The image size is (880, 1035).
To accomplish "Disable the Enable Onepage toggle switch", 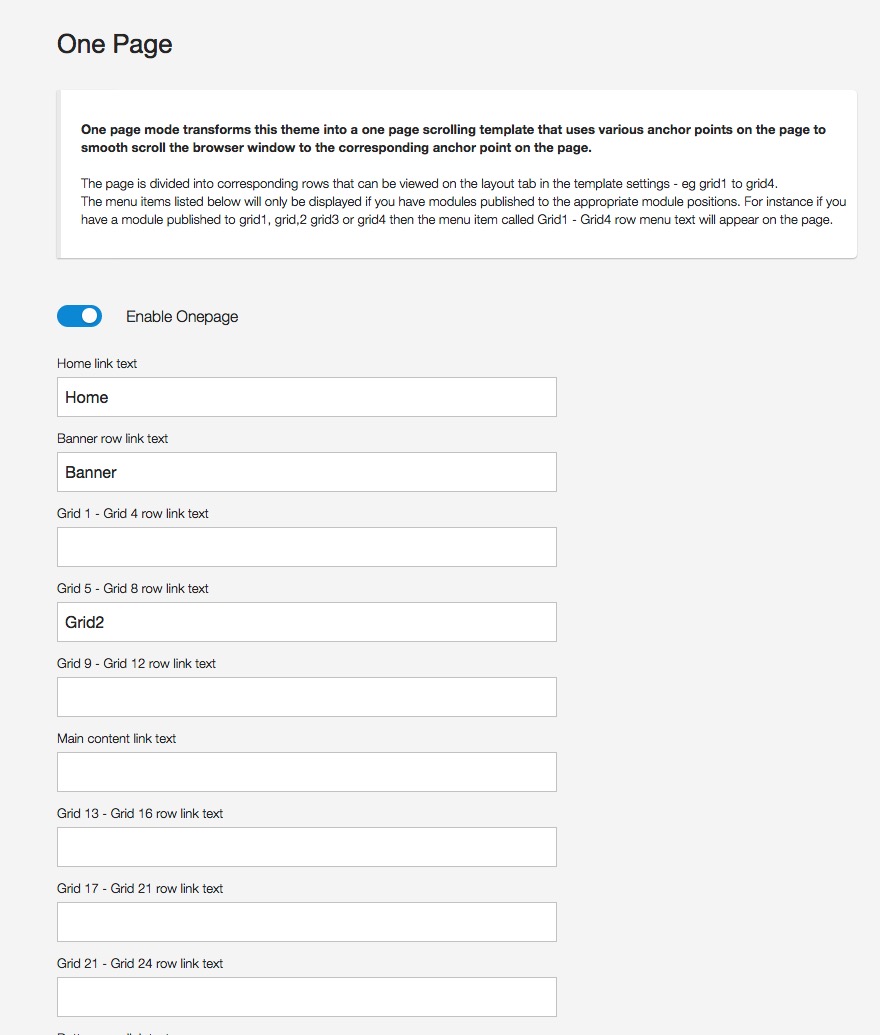I will [79, 316].
